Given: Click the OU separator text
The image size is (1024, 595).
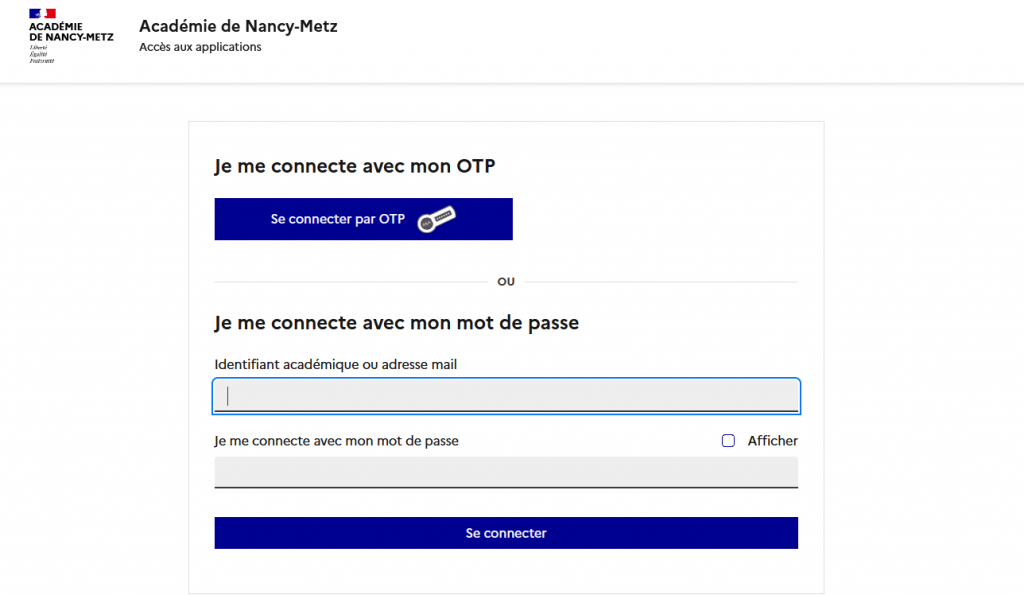Looking at the screenshot, I should (506, 282).
